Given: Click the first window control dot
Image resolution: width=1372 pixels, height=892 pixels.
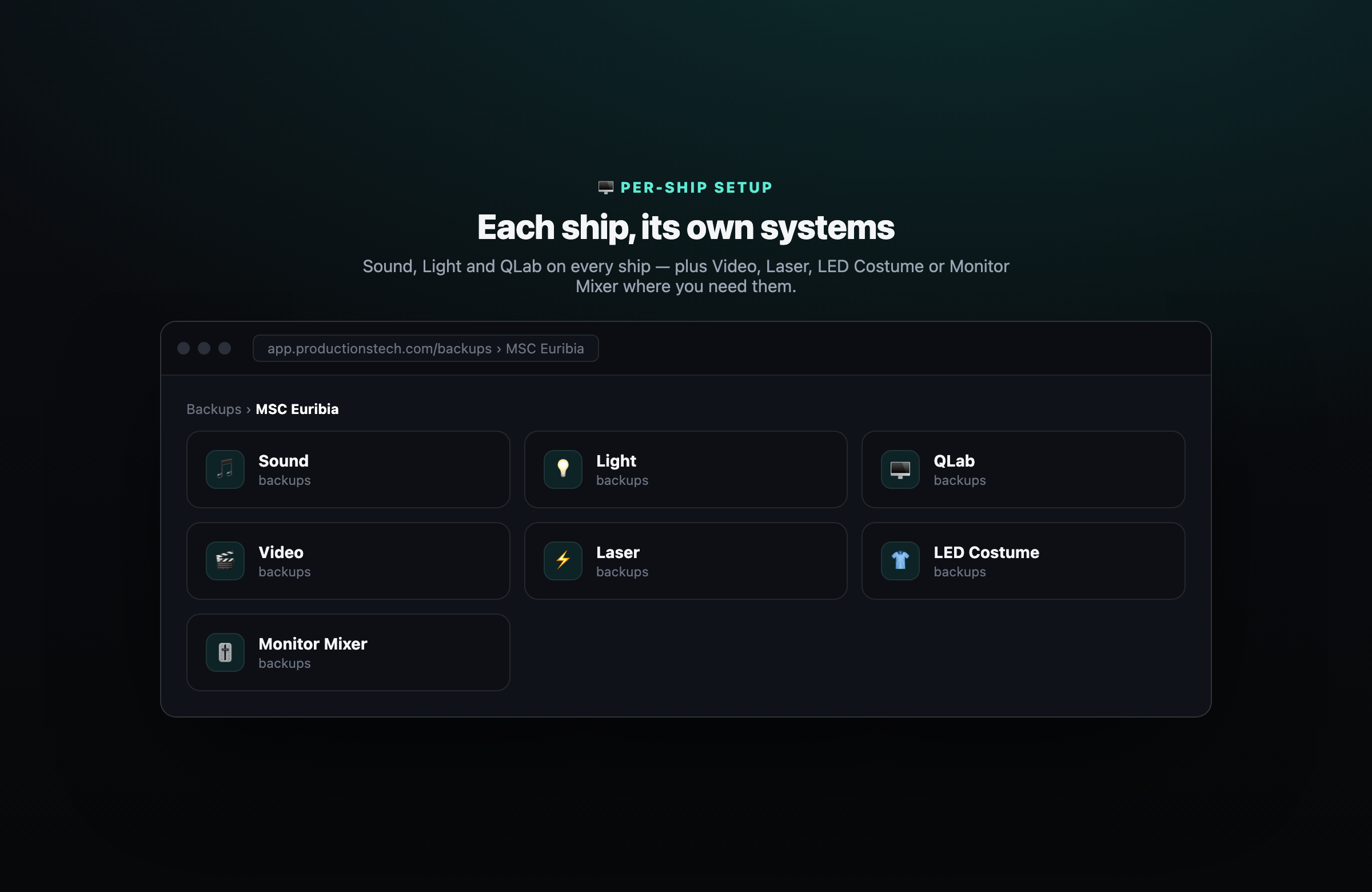Looking at the screenshot, I should (x=184, y=348).
